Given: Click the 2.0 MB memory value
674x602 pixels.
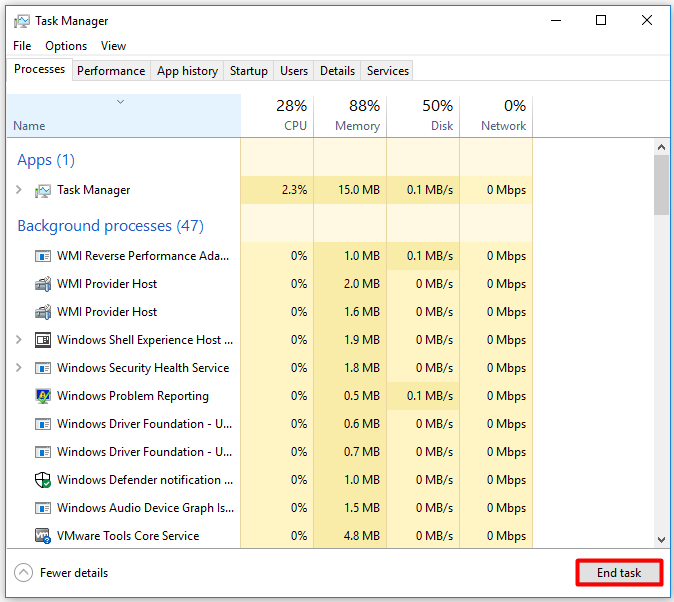Looking at the screenshot, I should tap(362, 284).
